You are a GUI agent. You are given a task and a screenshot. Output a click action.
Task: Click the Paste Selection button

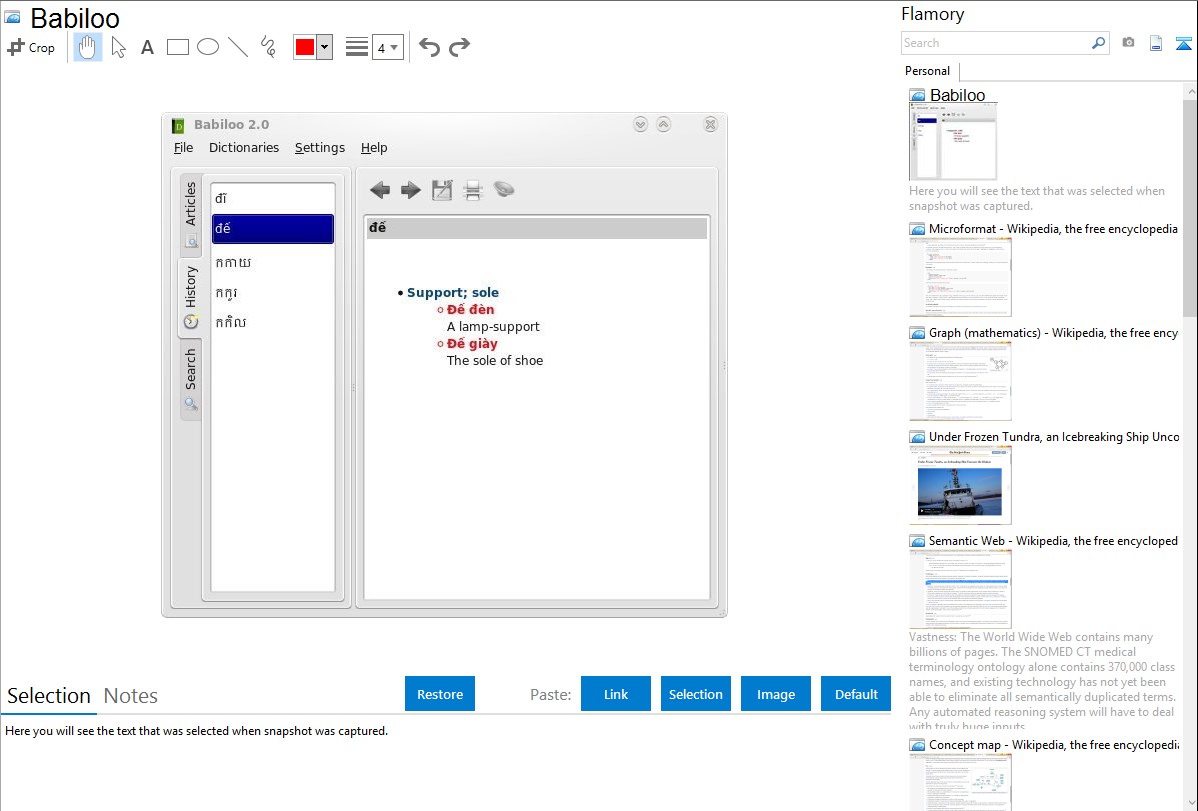(695, 694)
